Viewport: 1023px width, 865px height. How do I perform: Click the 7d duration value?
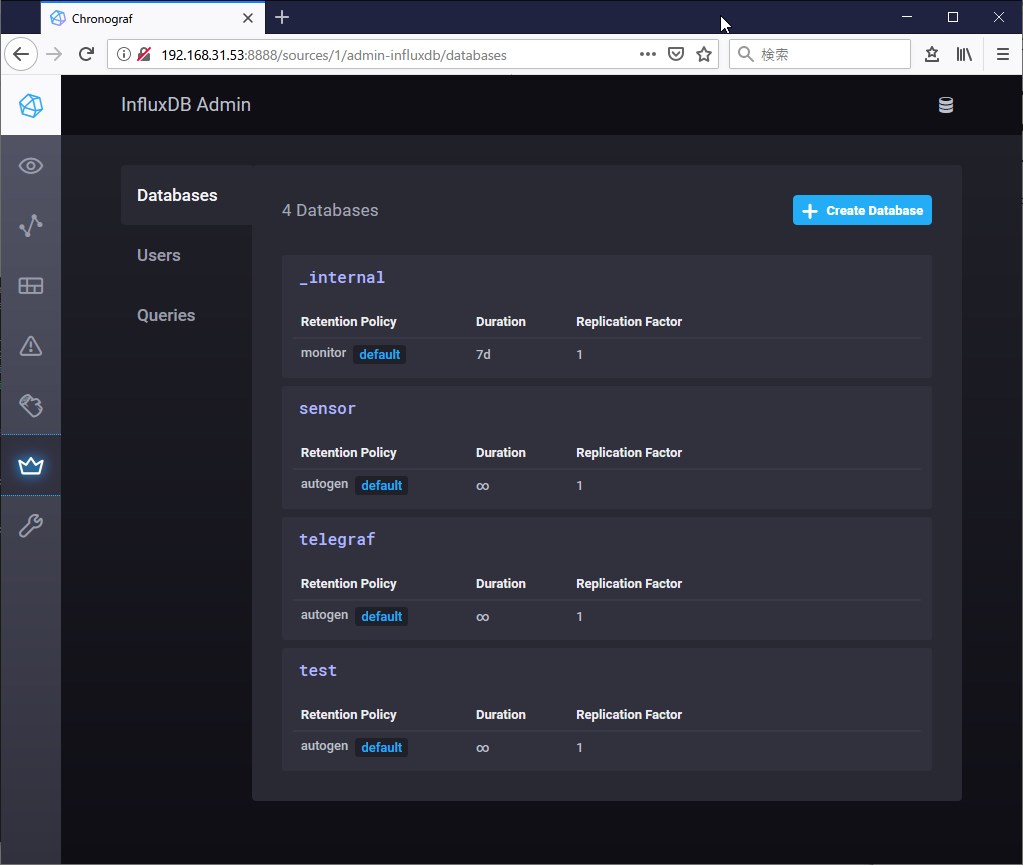[483, 354]
